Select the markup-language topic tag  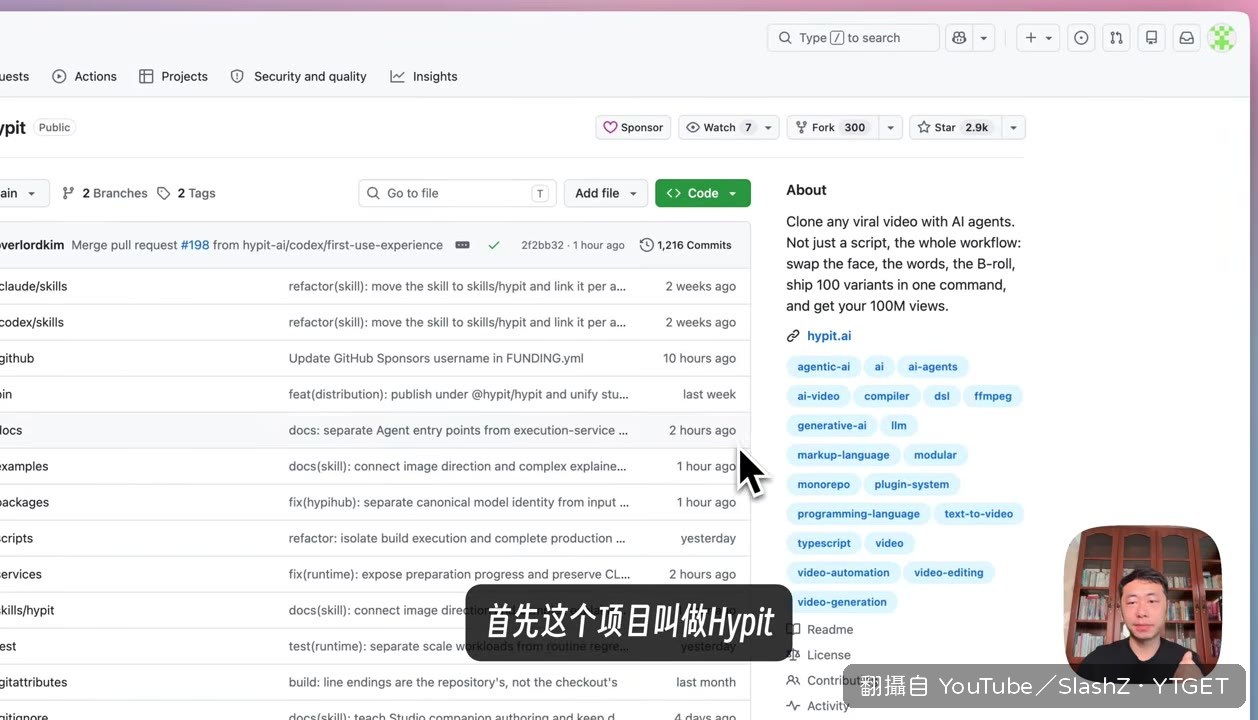click(x=843, y=455)
